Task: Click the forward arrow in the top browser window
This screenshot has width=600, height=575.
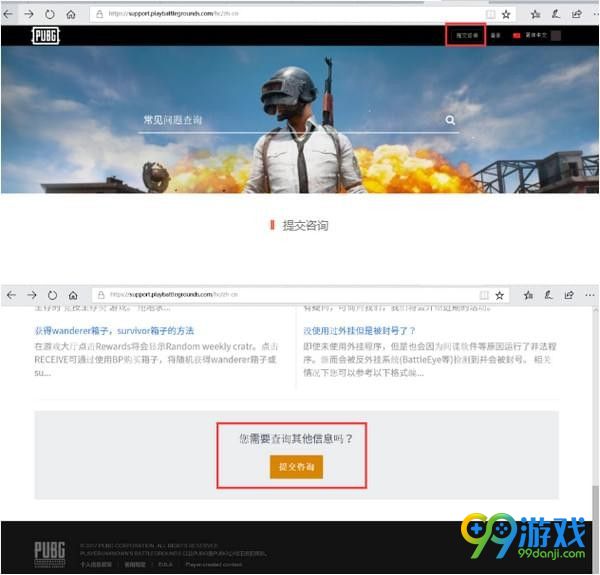Action: click(29, 15)
